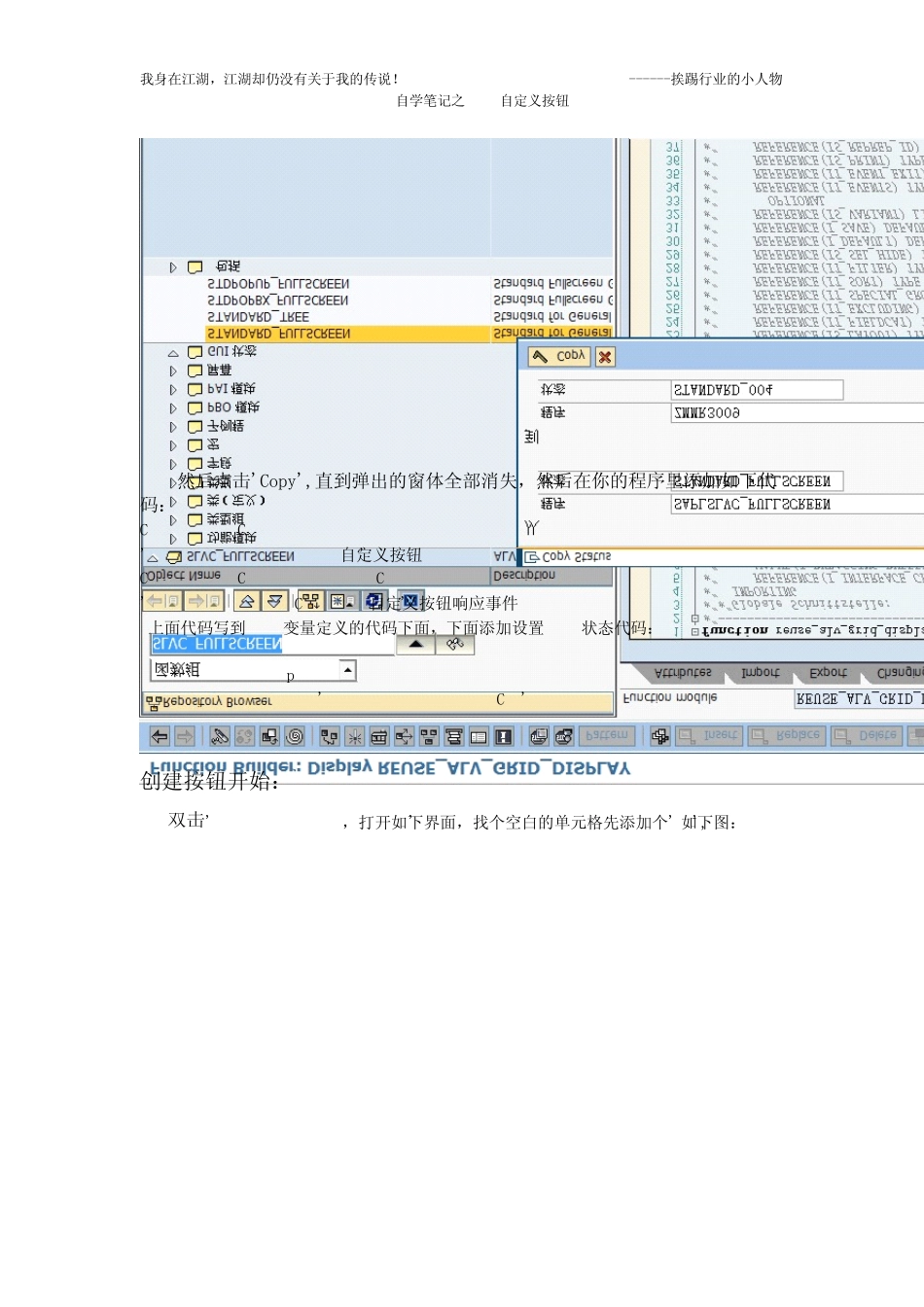
Task: Click the black H help icon
Action: 503,736
